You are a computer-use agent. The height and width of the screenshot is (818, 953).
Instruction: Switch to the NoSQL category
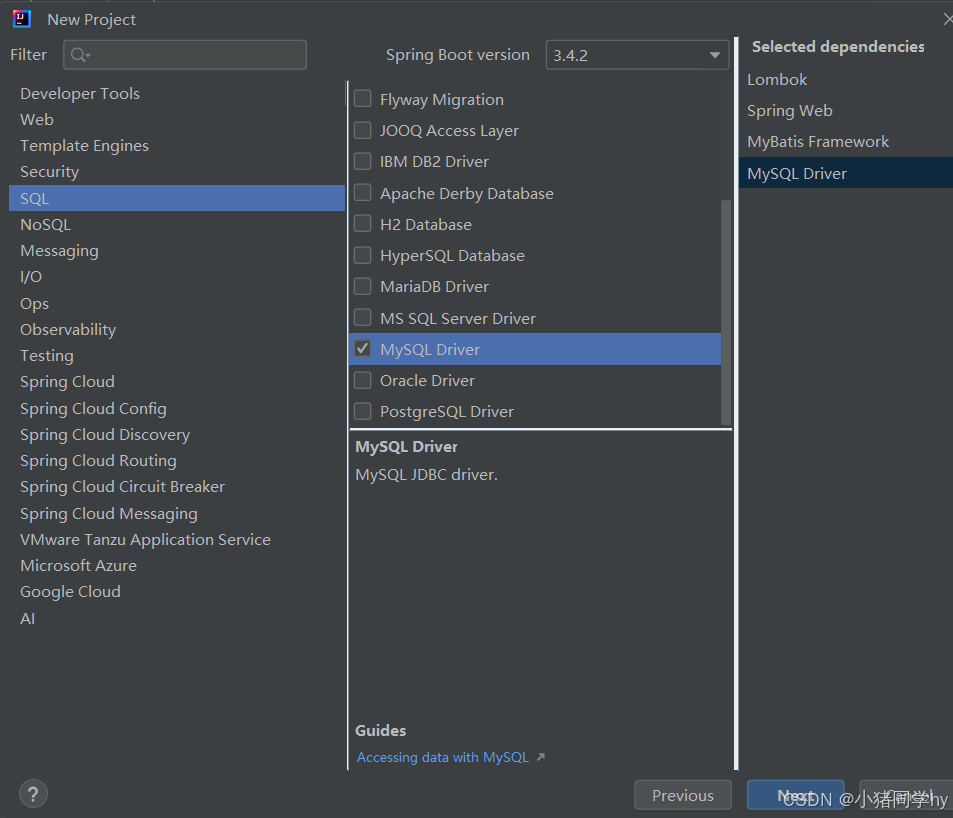click(177, 225)
